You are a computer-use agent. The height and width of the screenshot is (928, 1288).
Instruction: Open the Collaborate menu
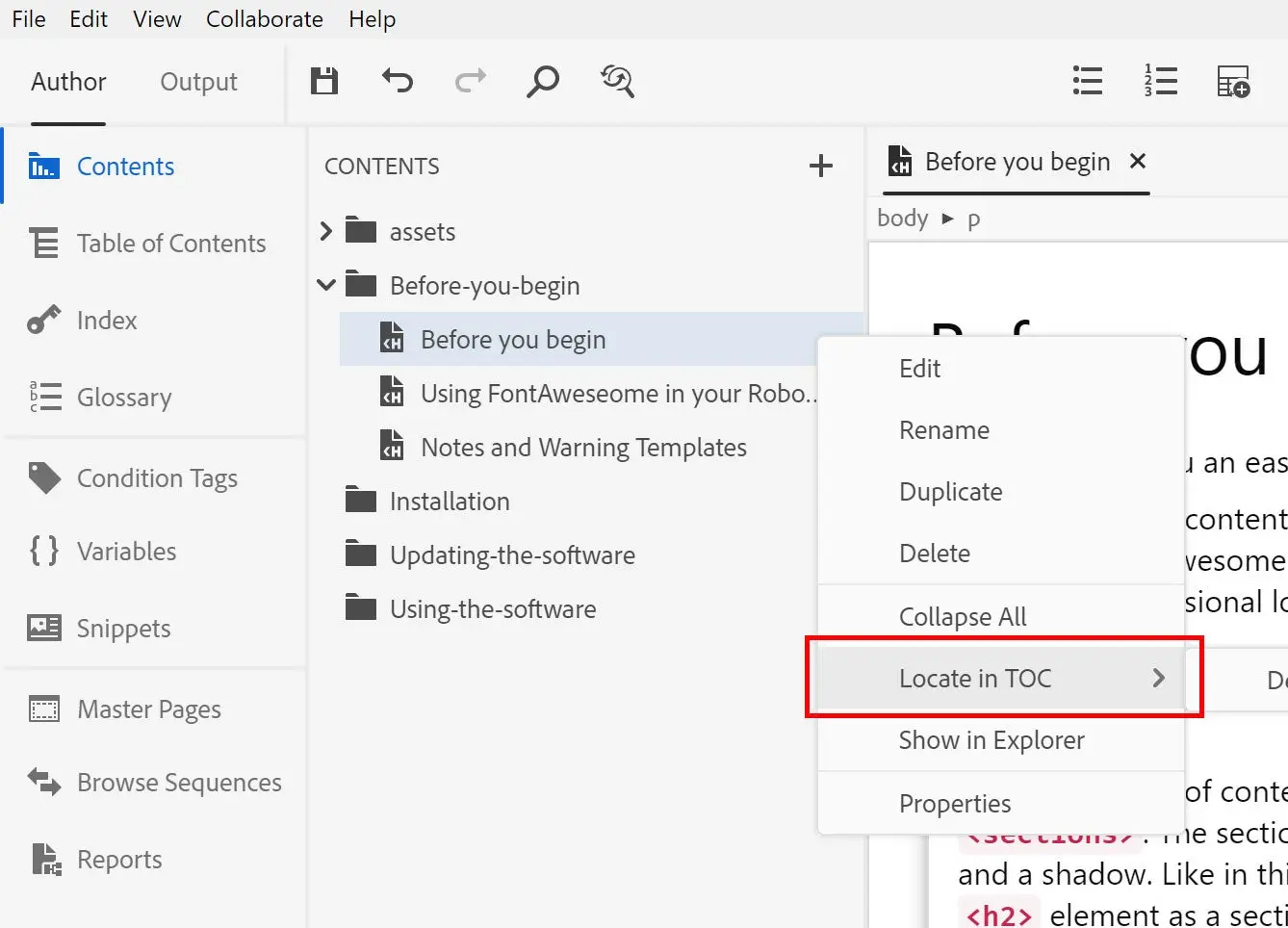264,18
